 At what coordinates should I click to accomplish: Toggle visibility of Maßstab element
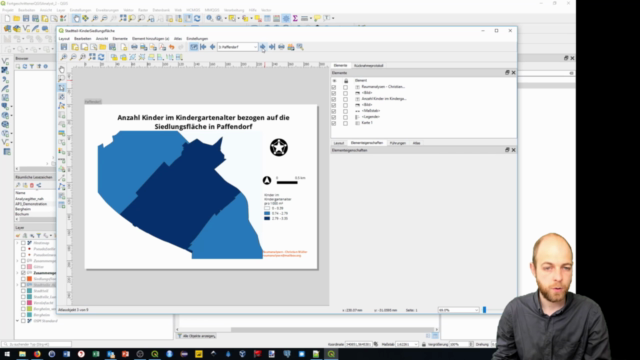click(333, 111)
